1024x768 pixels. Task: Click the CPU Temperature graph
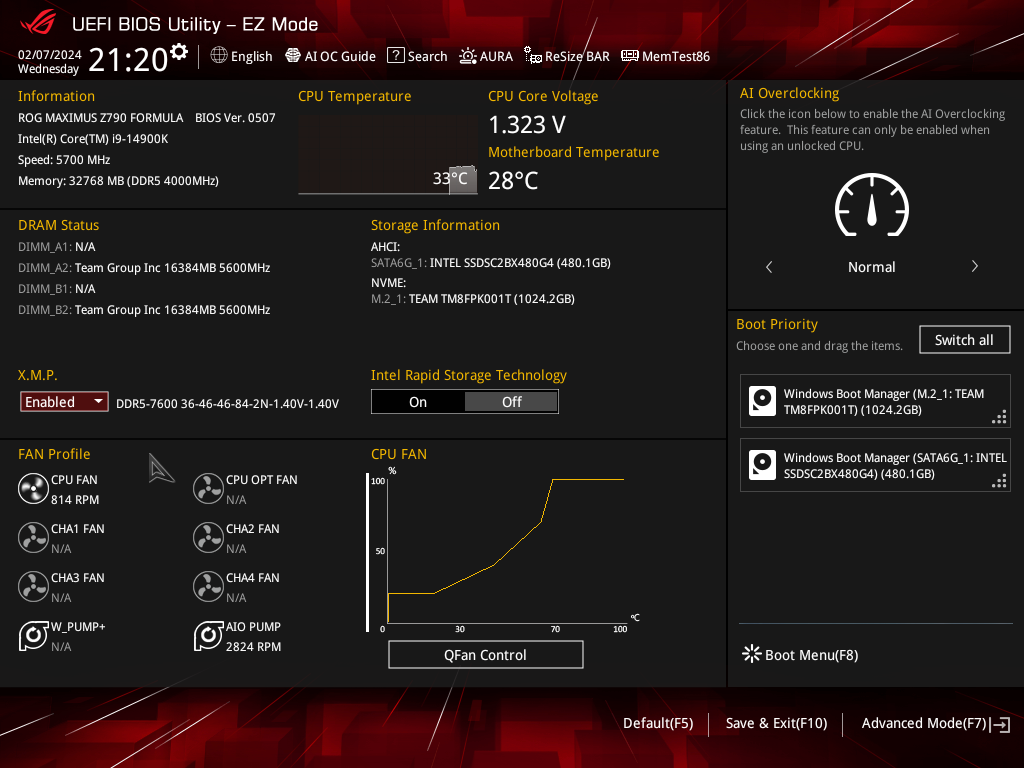388,155
